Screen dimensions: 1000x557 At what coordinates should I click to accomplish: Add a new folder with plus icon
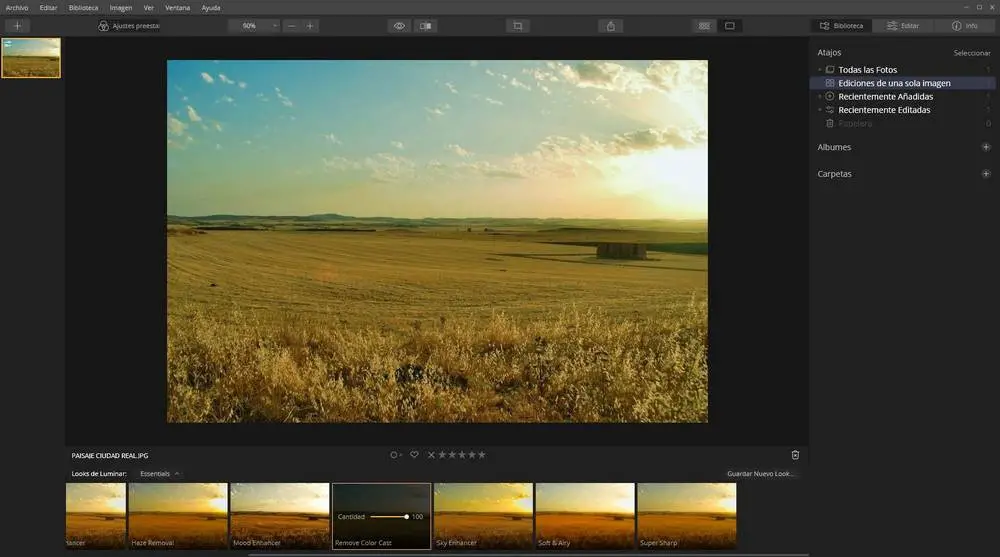point(985,174)
